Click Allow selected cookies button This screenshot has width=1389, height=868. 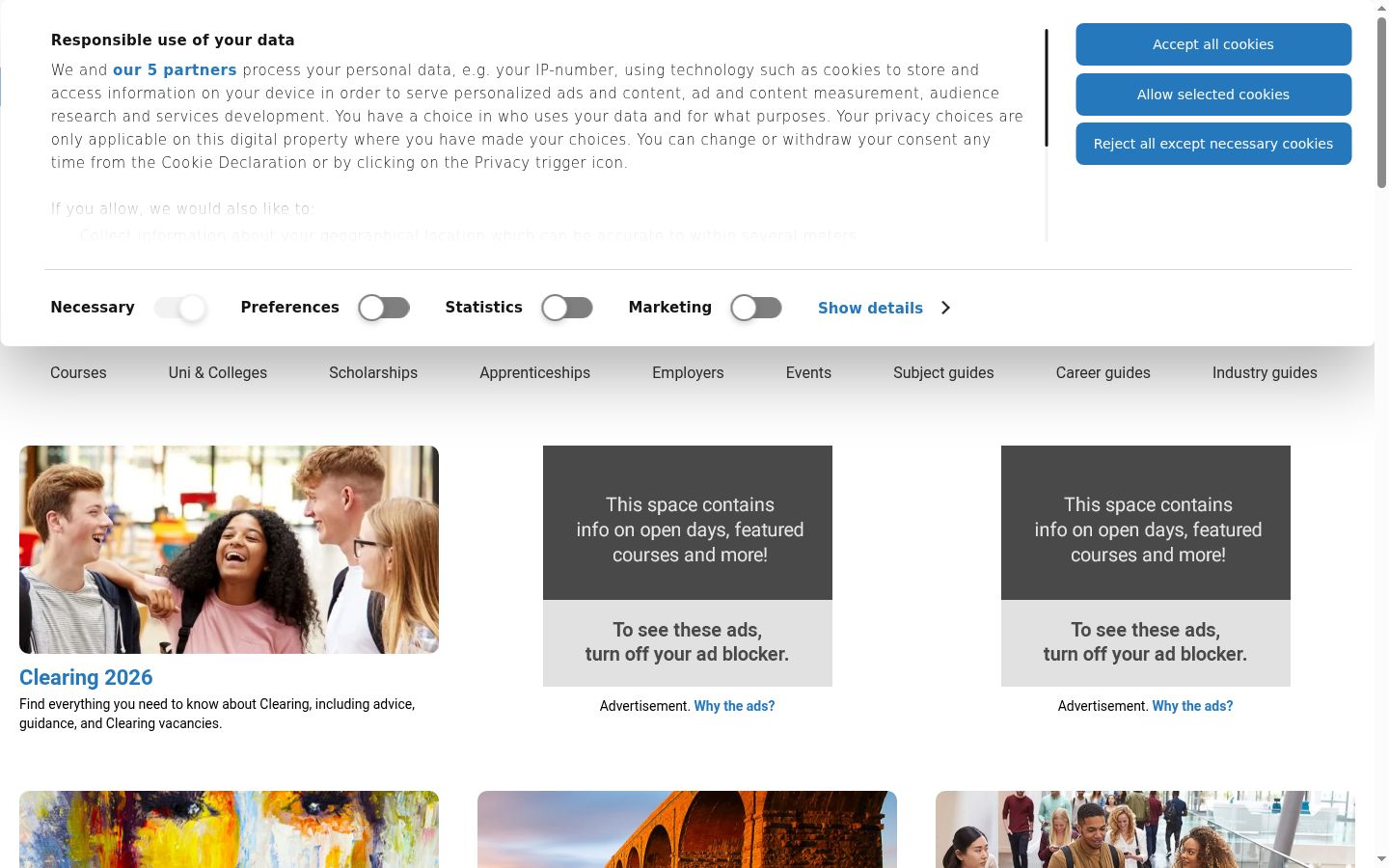(x=1213, y=95)
